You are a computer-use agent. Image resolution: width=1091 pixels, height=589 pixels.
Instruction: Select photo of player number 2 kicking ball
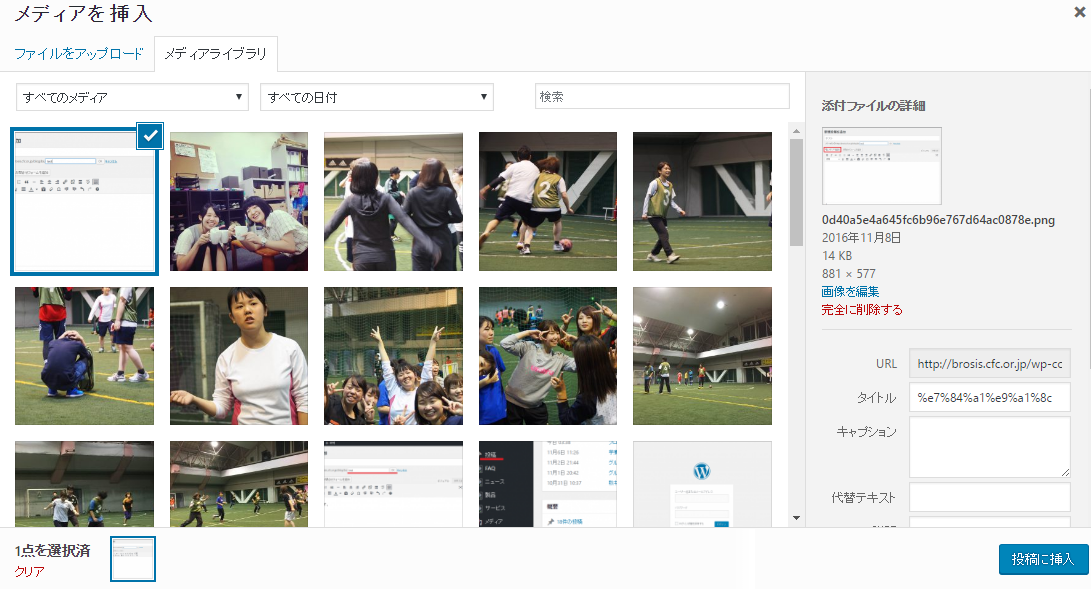pos(548,201)
